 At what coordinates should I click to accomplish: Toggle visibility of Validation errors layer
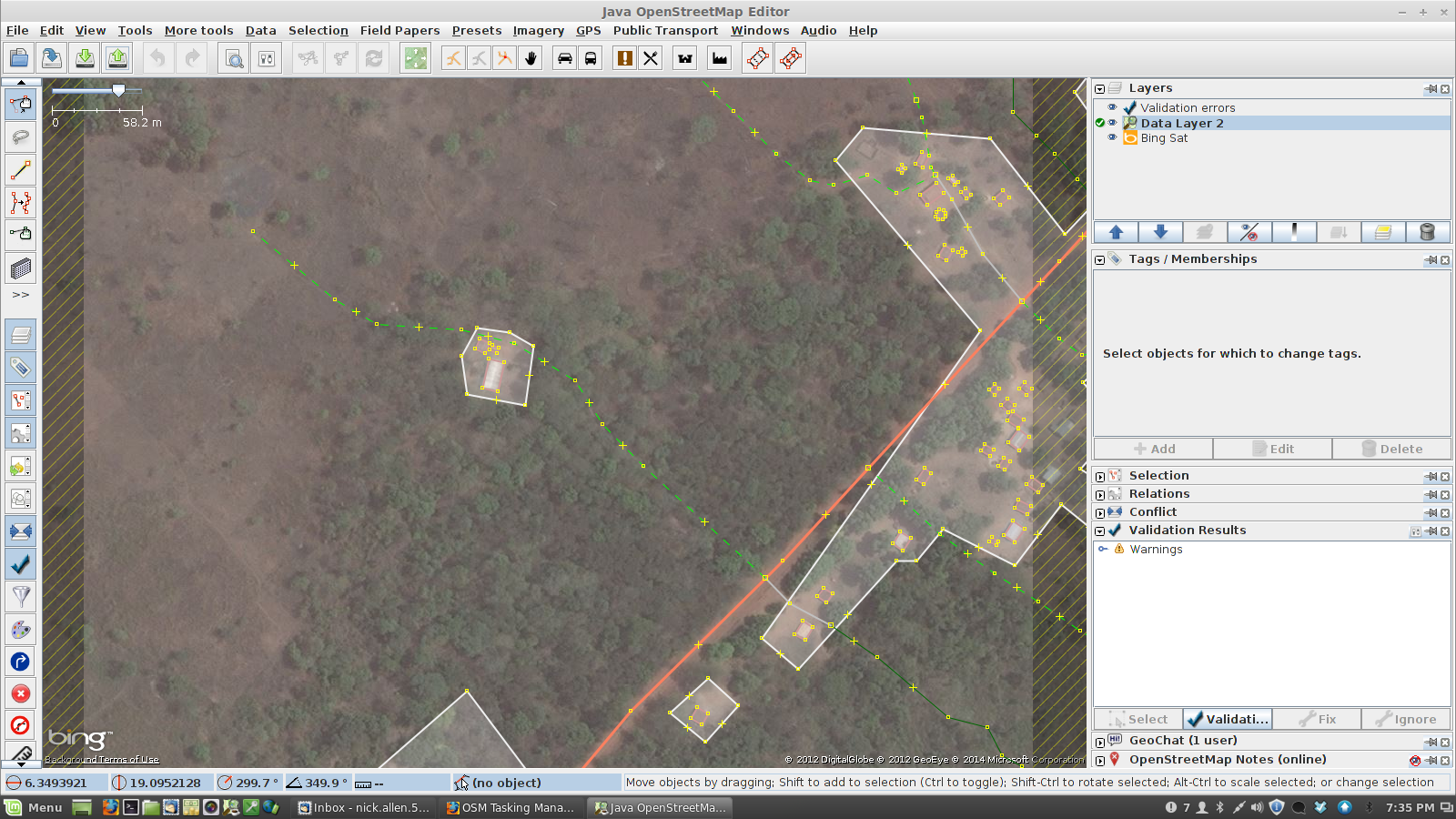(1112, 107)
